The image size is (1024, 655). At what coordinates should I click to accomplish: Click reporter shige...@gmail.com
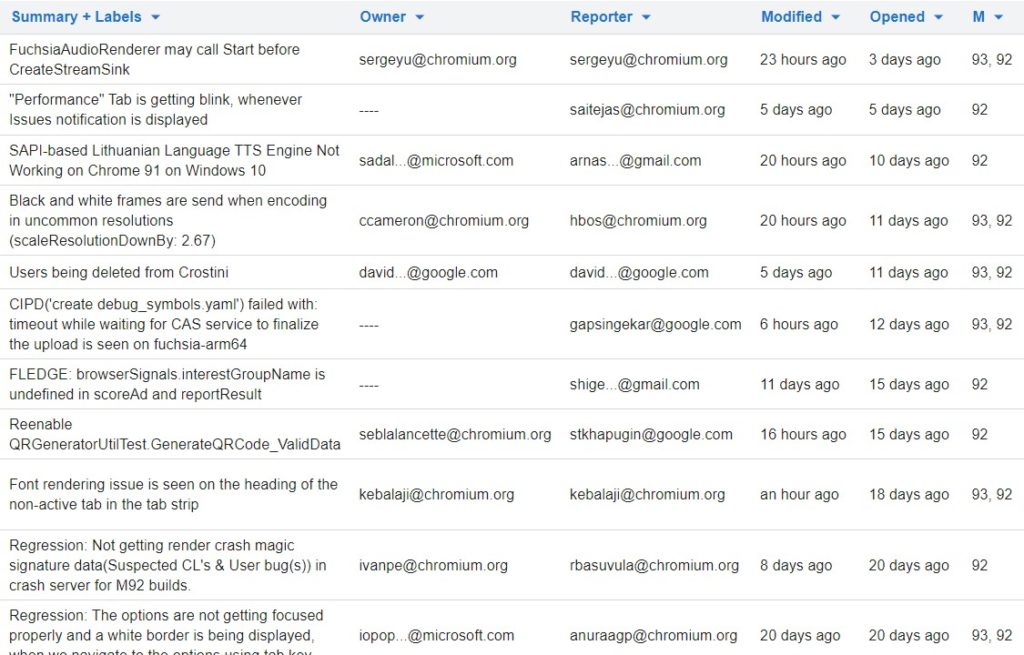point(635,385)
